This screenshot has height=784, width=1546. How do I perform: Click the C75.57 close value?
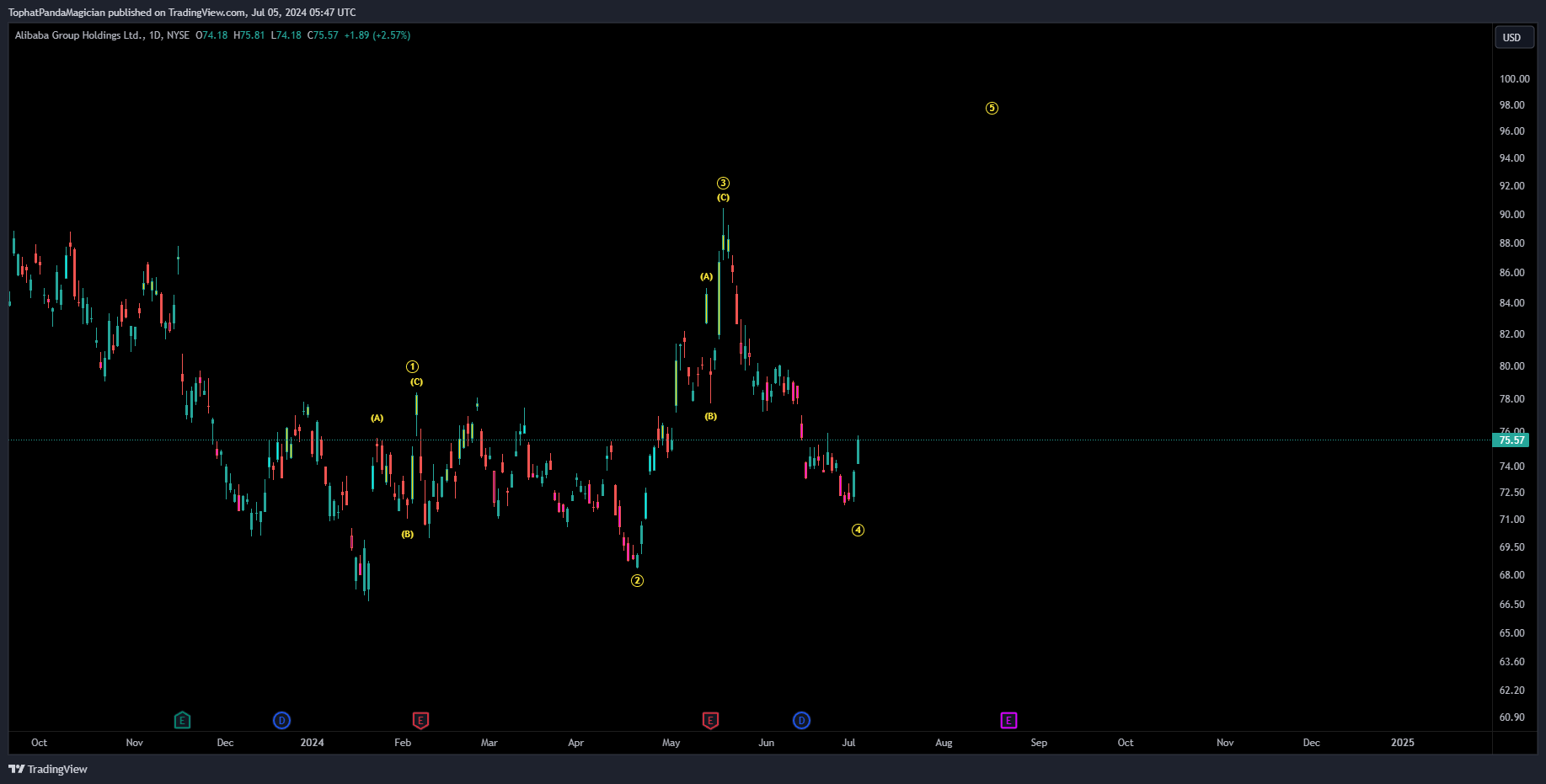[323, 35]
